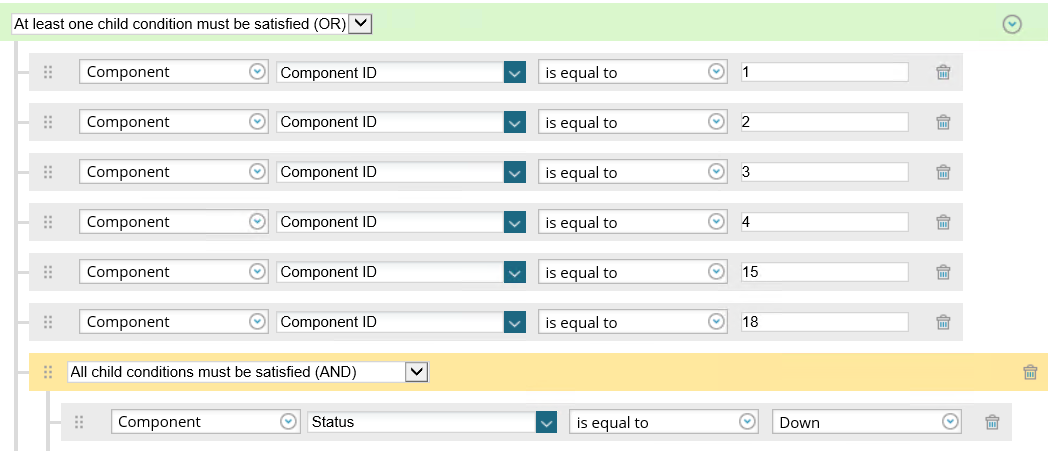Click the value field containing 1
1048x451 pixels.
pyautogui.click(x=824, y=72)
